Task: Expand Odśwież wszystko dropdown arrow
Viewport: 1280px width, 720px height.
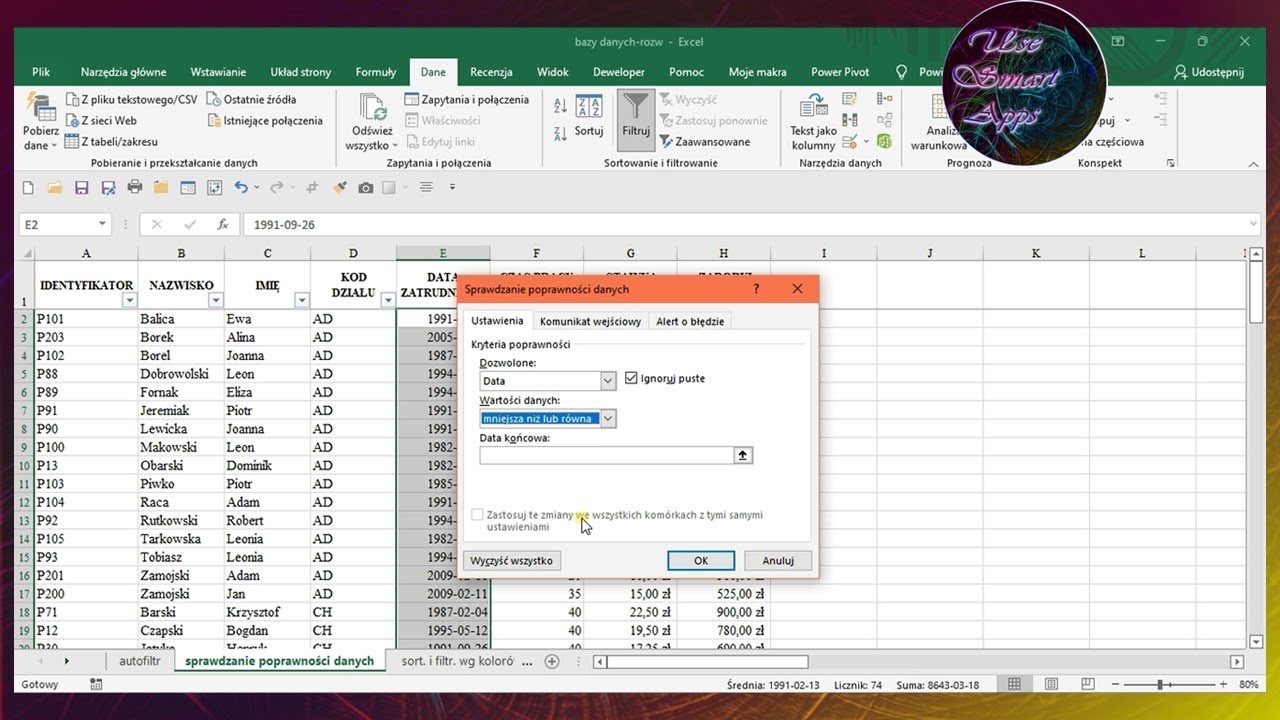Action: pyautogui.click(x=393, y=146)
